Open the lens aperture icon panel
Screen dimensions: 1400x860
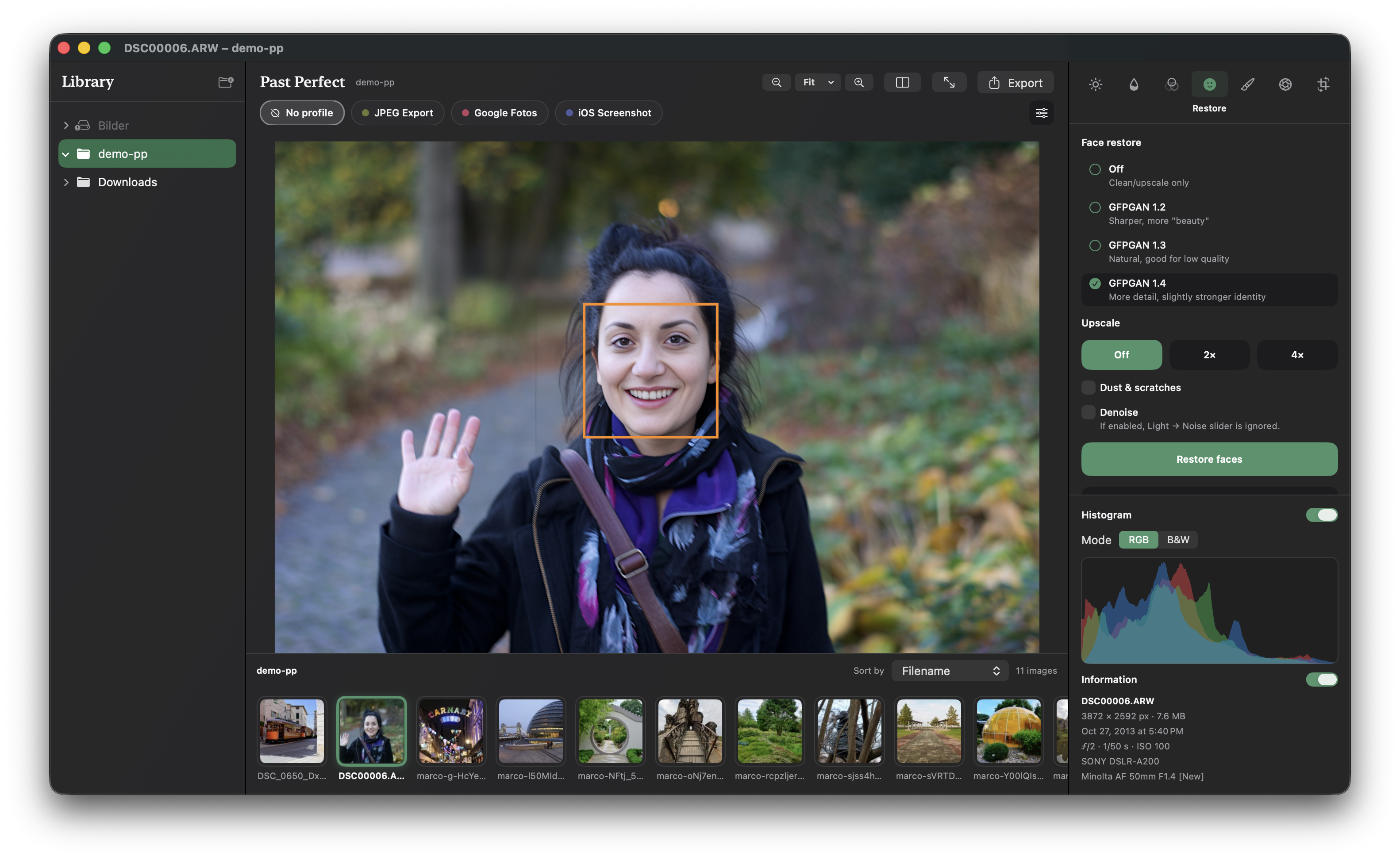(x=1285, y=84)
